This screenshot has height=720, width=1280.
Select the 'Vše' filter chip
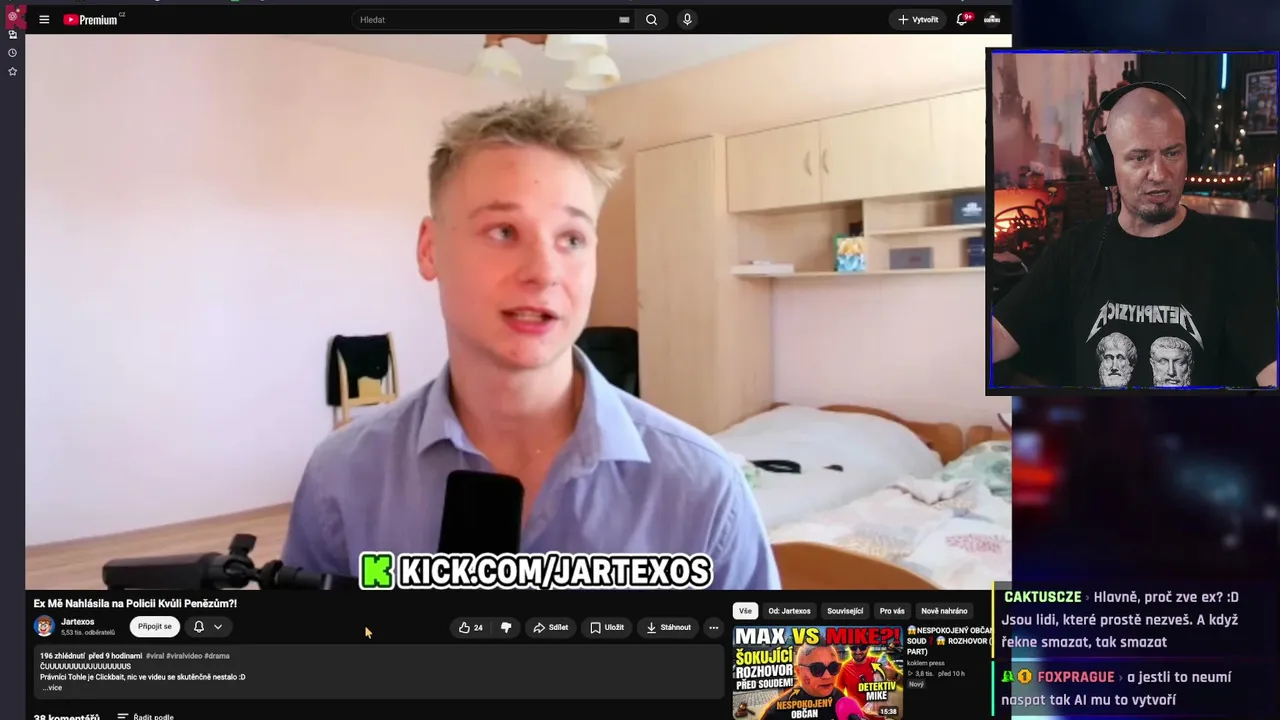click(745, 611)
